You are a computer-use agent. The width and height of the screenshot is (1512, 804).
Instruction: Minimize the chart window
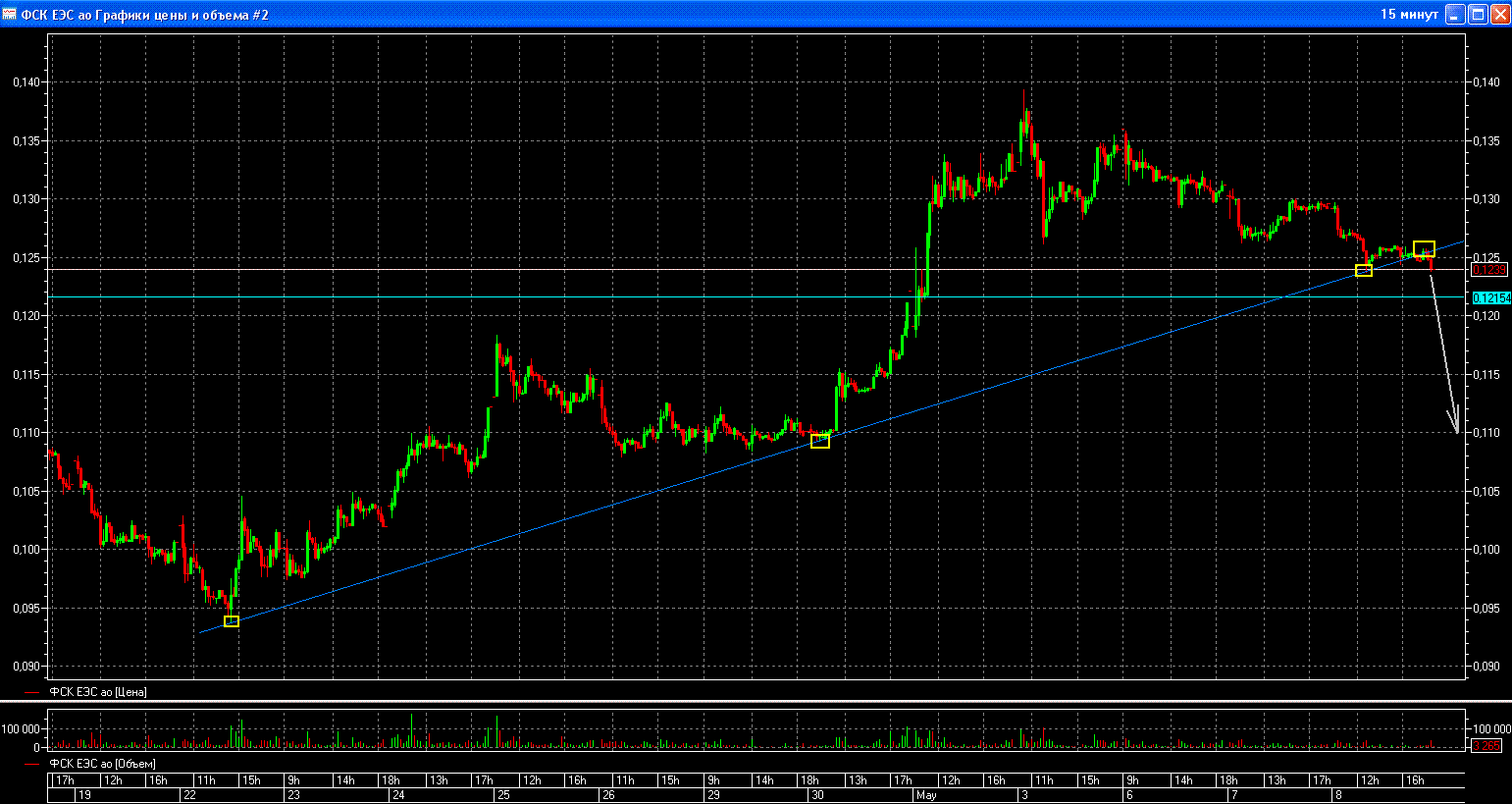coord(1455,14)
